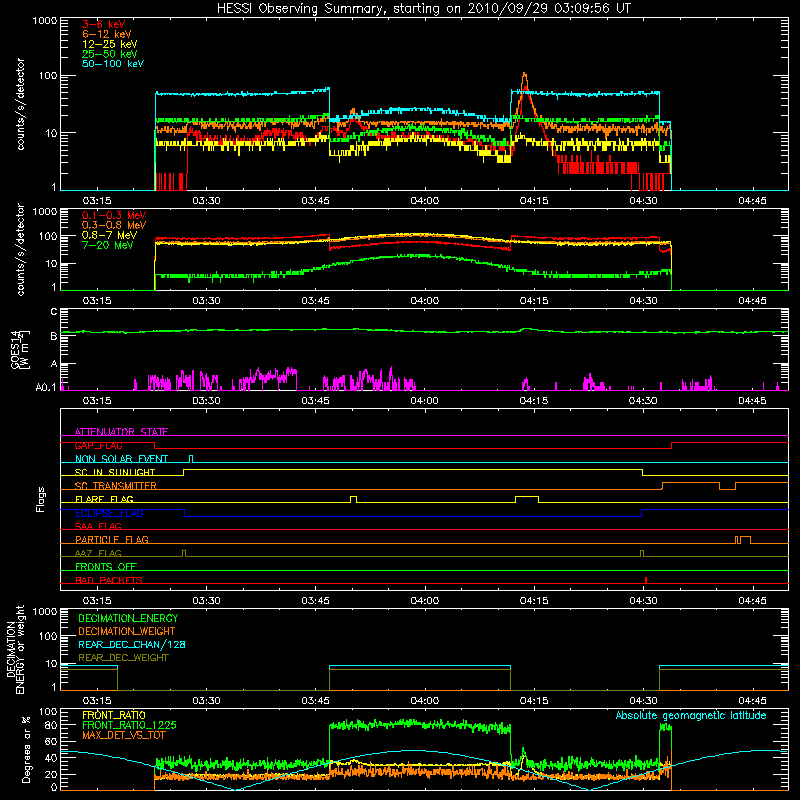Select the 50-100 keV legend label
Screen dimensions: 800x800
tap(113, 64)
